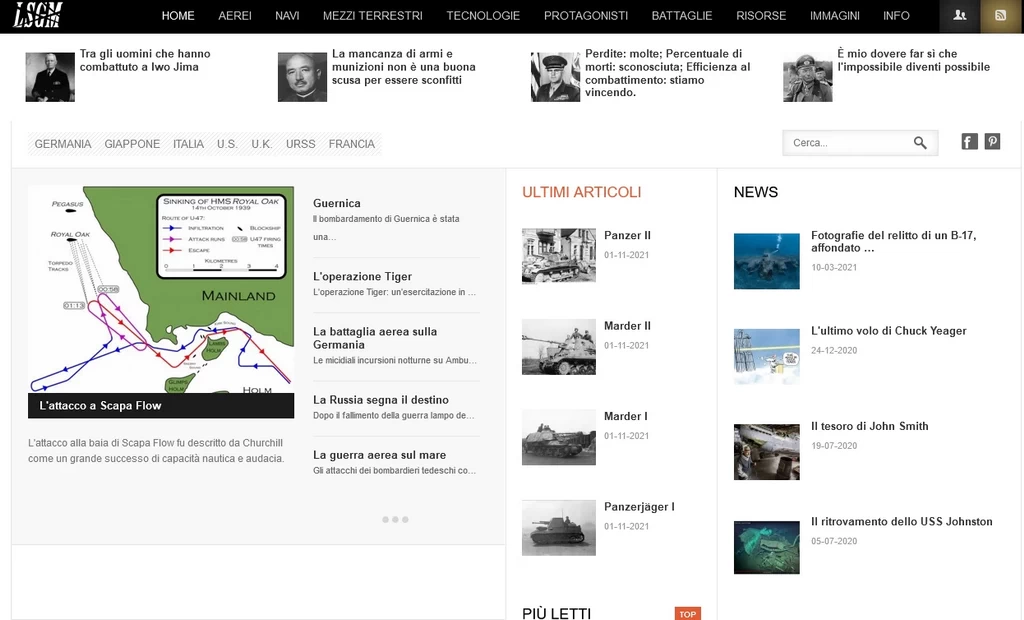
Task: Go to the HOME menu item
Action: [x=178, y=16]
